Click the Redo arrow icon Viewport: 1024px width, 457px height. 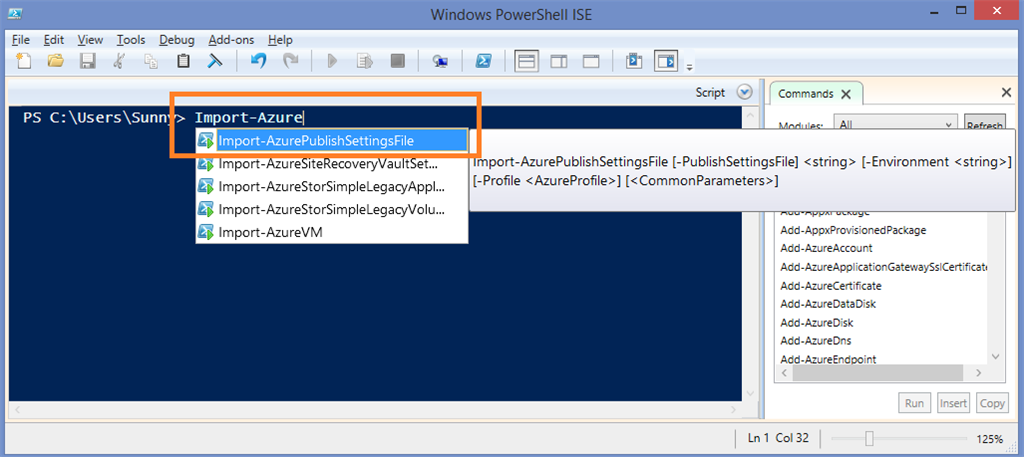[290, 61]
